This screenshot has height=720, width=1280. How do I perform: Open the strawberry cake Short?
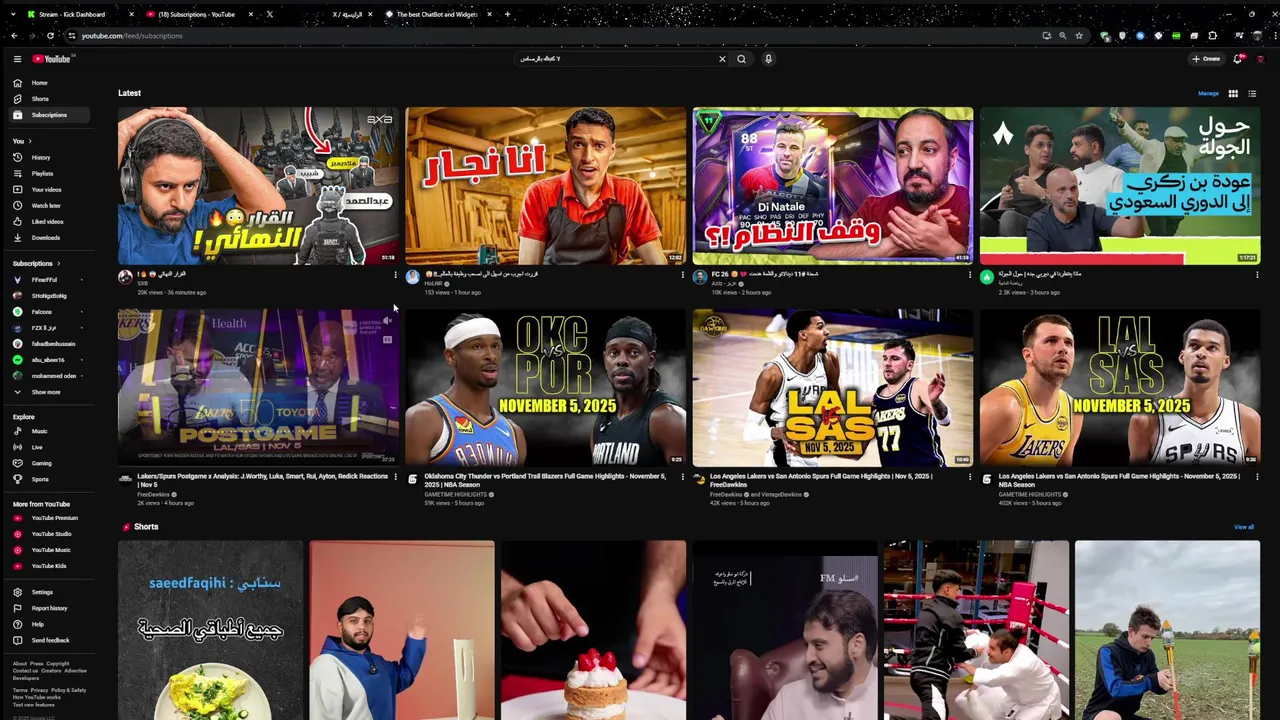click(593, 630)
